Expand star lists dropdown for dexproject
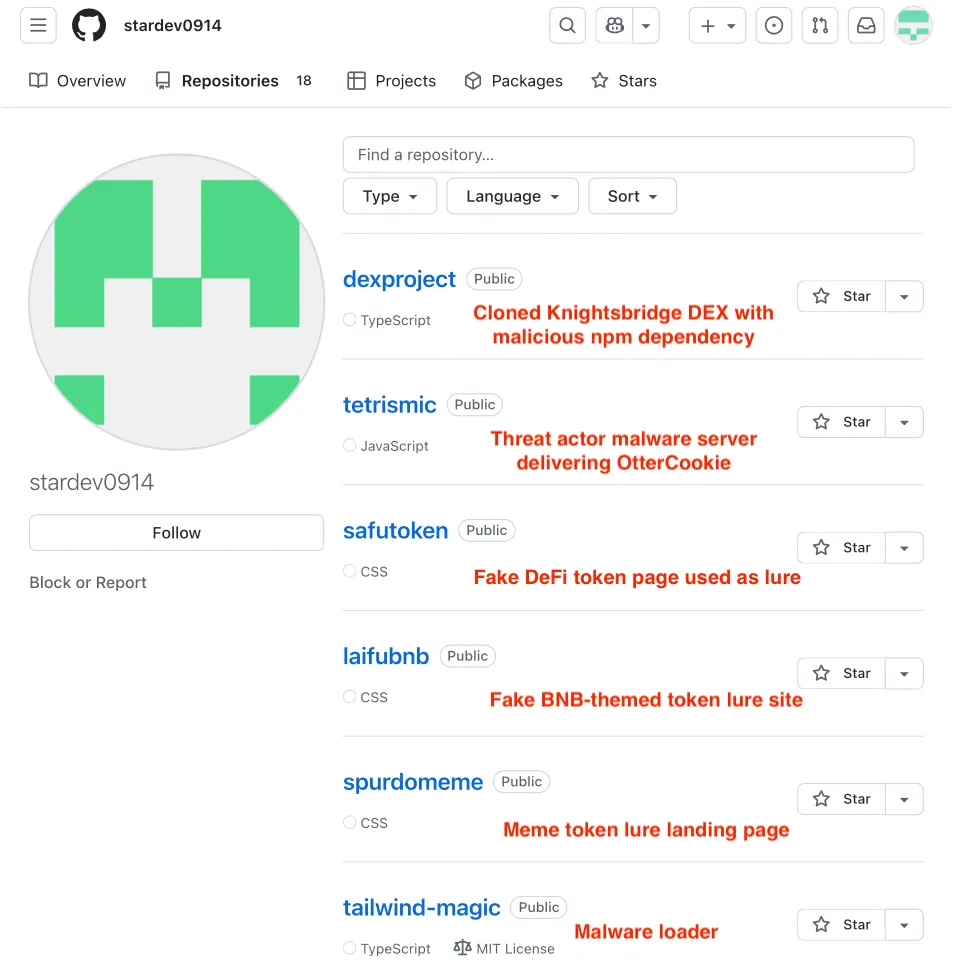The width and height of the screenshot is (954, 965). coord(904,297)
